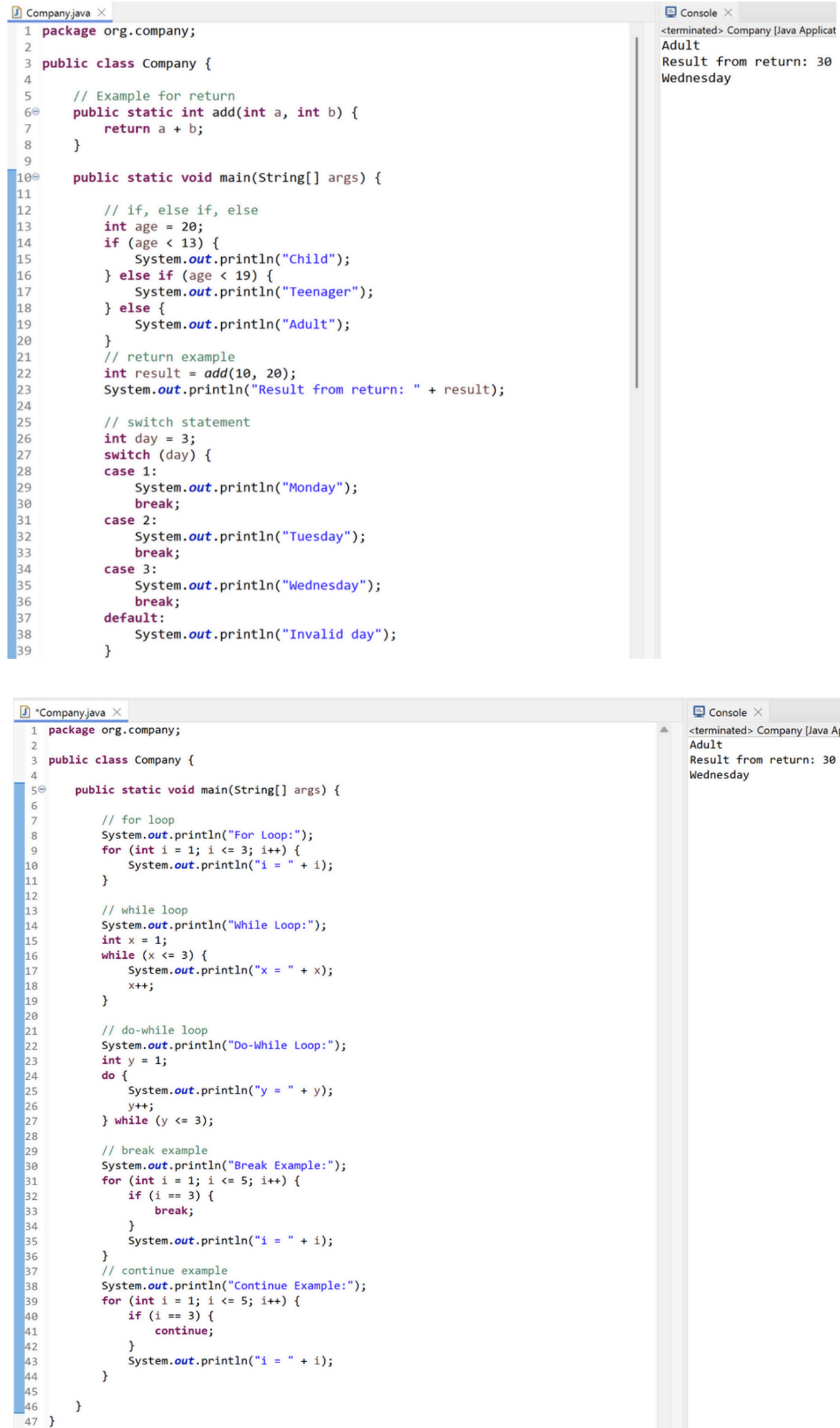Click the <terminated> Company label above the "Adult" output
Image resolution: width=840 pixels, height=1428 pixels.
pos(748,30)
